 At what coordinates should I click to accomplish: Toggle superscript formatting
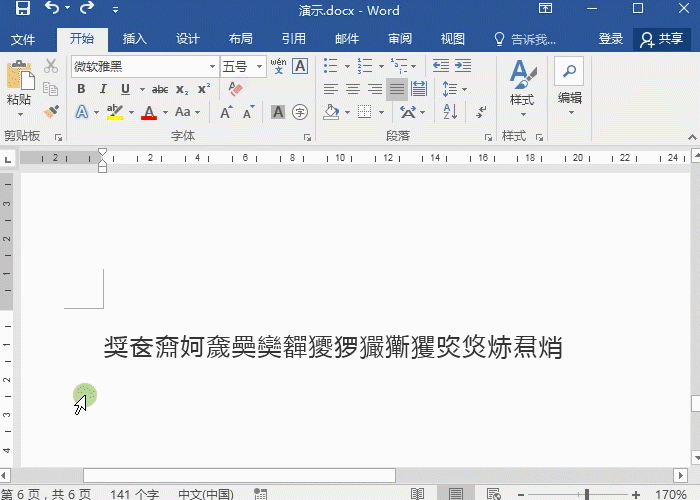pos(204,89)
